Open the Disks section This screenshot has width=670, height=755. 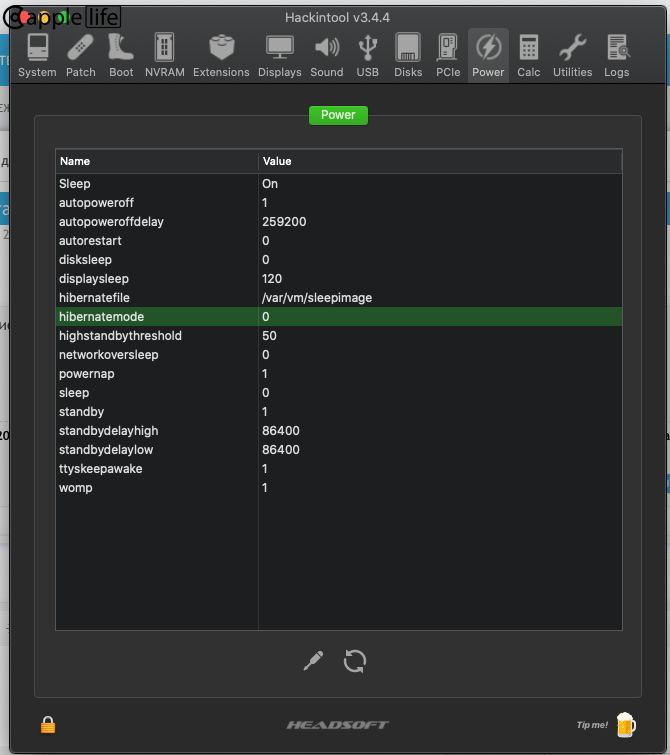point(408,56)
